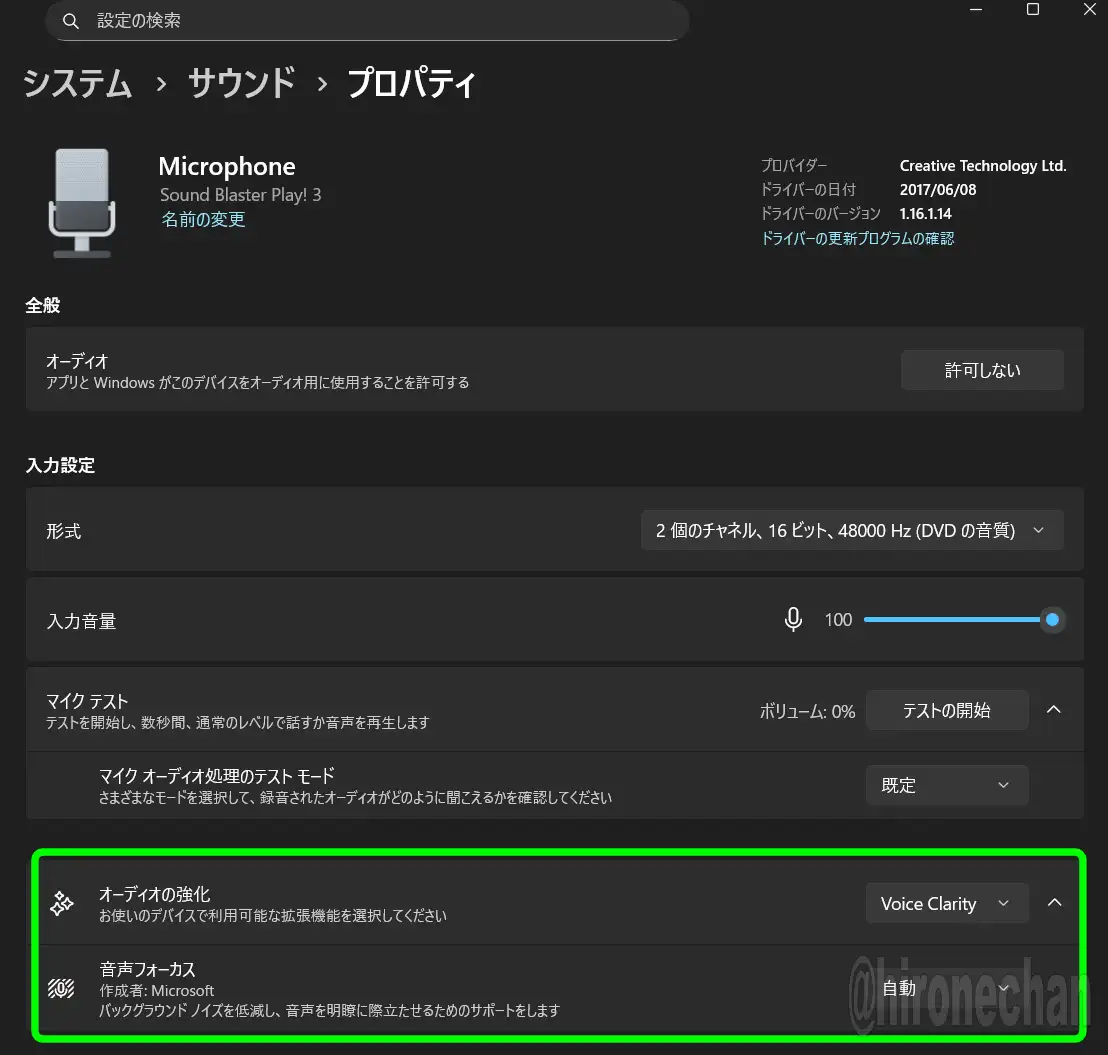The height and width of the screenshot is (1055, 1108).
Task: Open the 自動 voice focus dropdown
Action: click(x=946, y=988)
